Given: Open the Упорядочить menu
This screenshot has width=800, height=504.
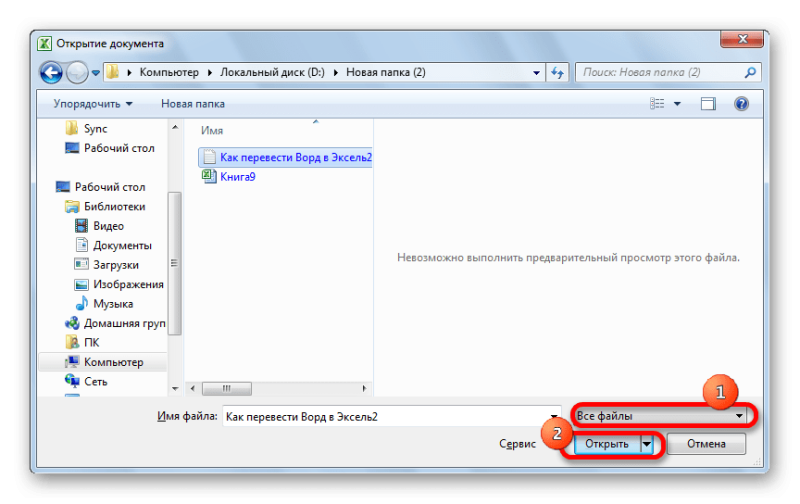Looking at the screenshot, I should (93, 104).
